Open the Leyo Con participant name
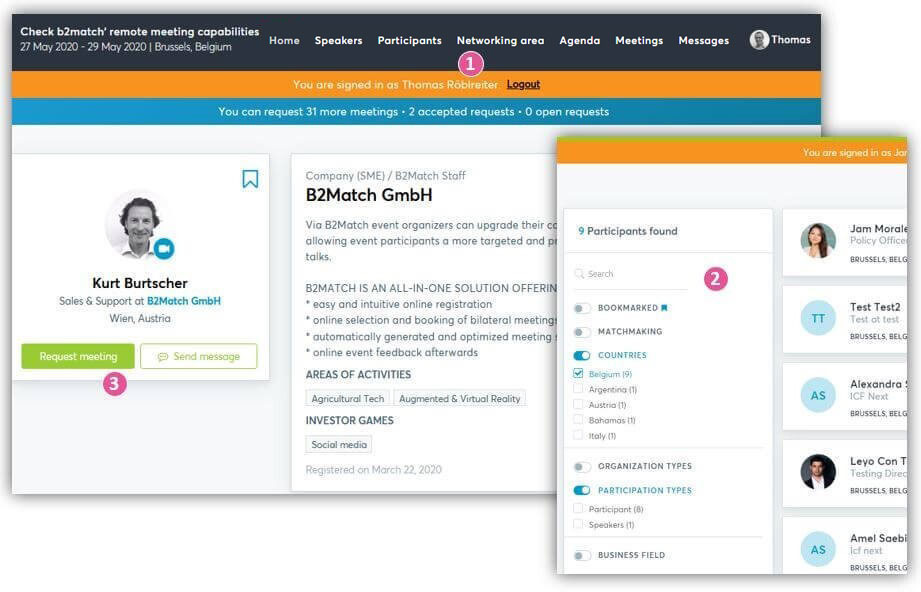 878,461
